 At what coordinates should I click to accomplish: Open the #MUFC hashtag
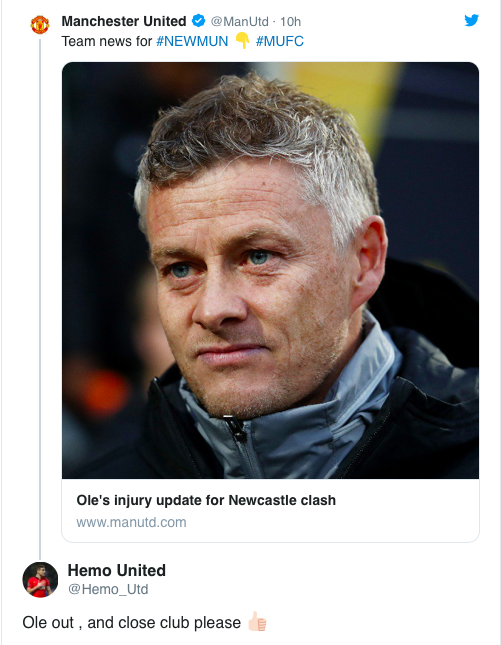(280, 41)
